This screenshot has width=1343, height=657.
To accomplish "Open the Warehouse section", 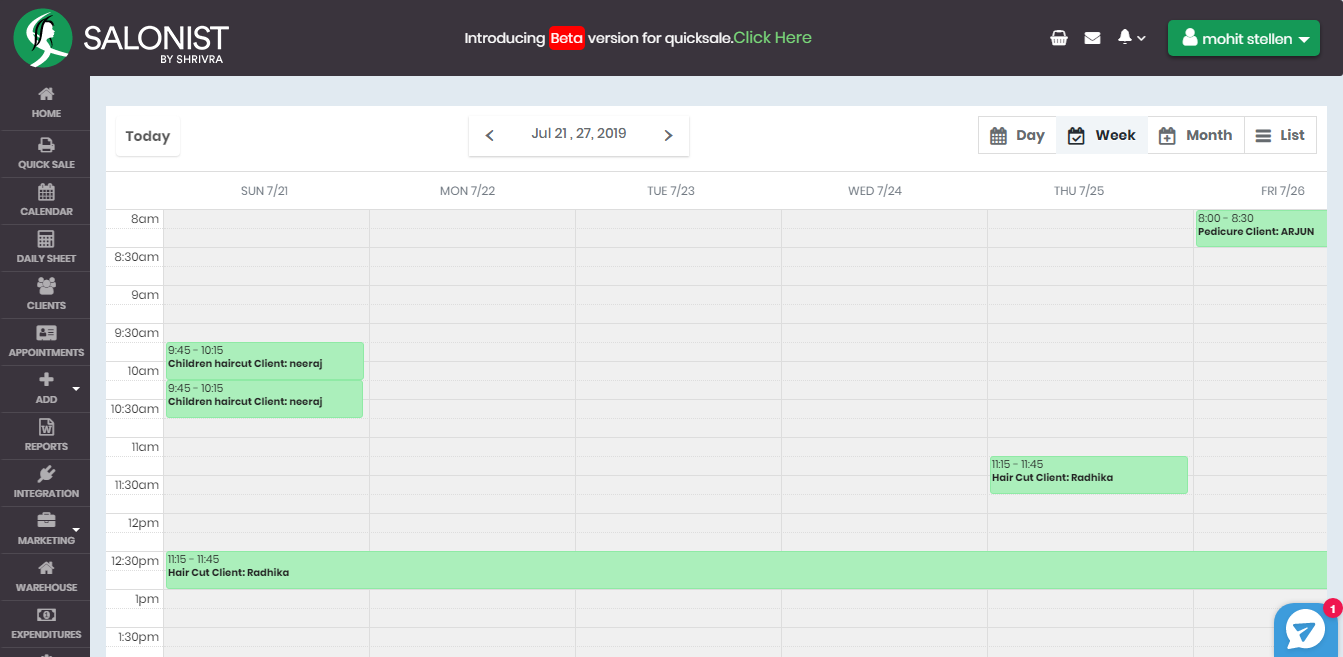I will [x=45, y=575].
